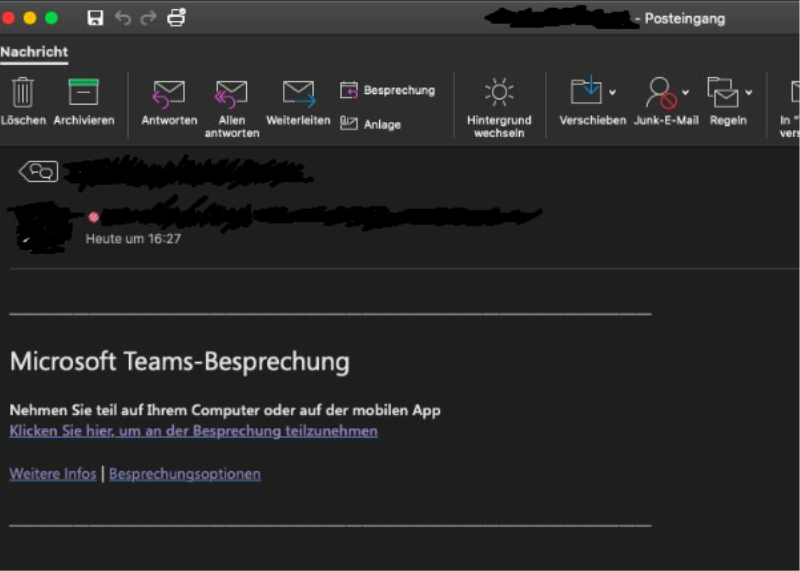Click the Posteingang window title text

click(x=685, y=19)
